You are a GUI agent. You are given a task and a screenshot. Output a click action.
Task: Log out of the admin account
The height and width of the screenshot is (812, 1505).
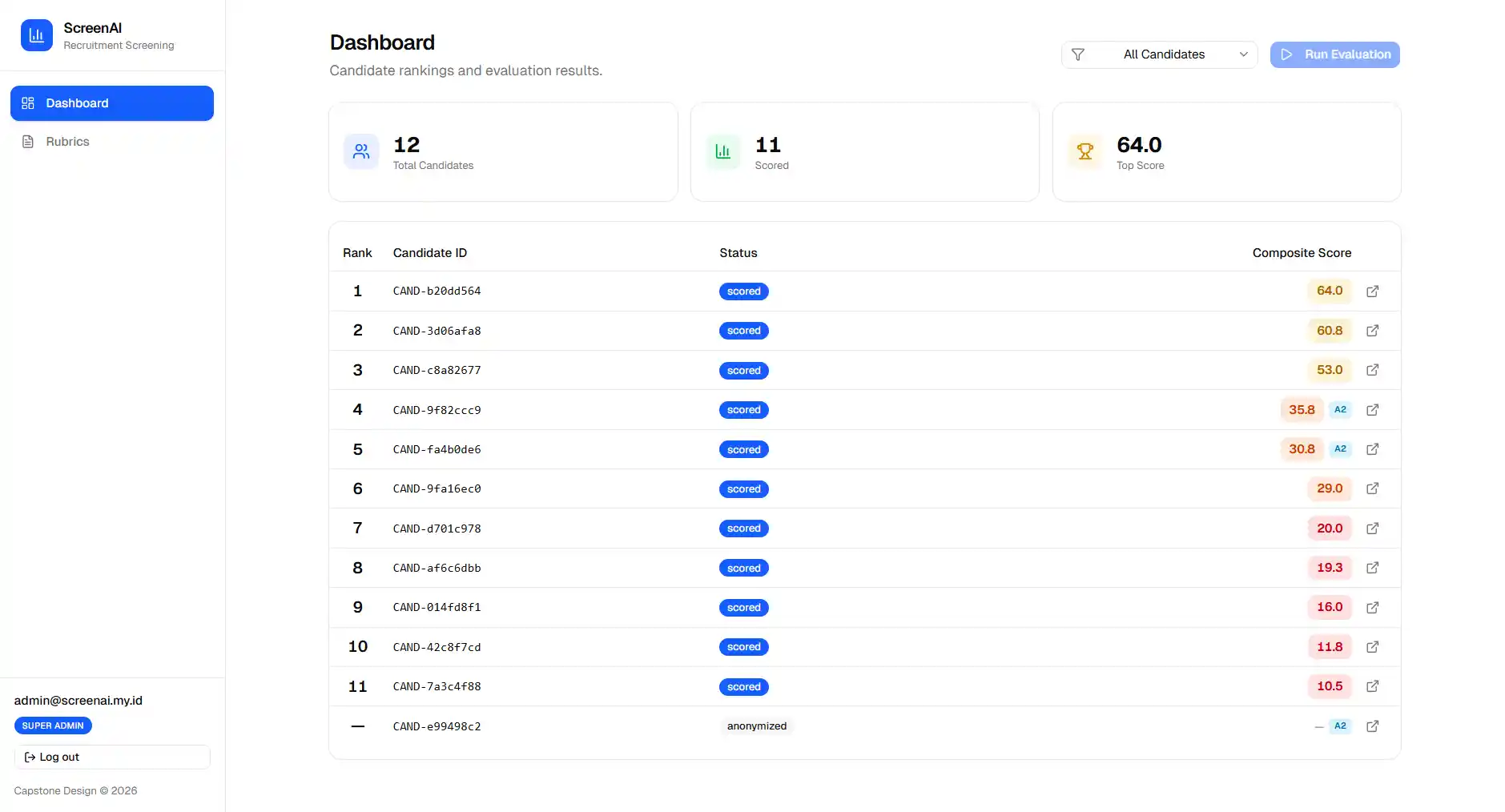(x=112, y=757)
